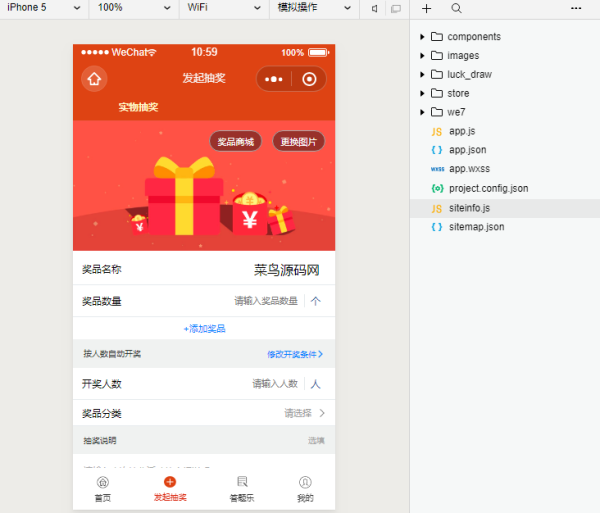
Task: Tap the 首页 tab bar icon
Action: [x=103, y=482]
